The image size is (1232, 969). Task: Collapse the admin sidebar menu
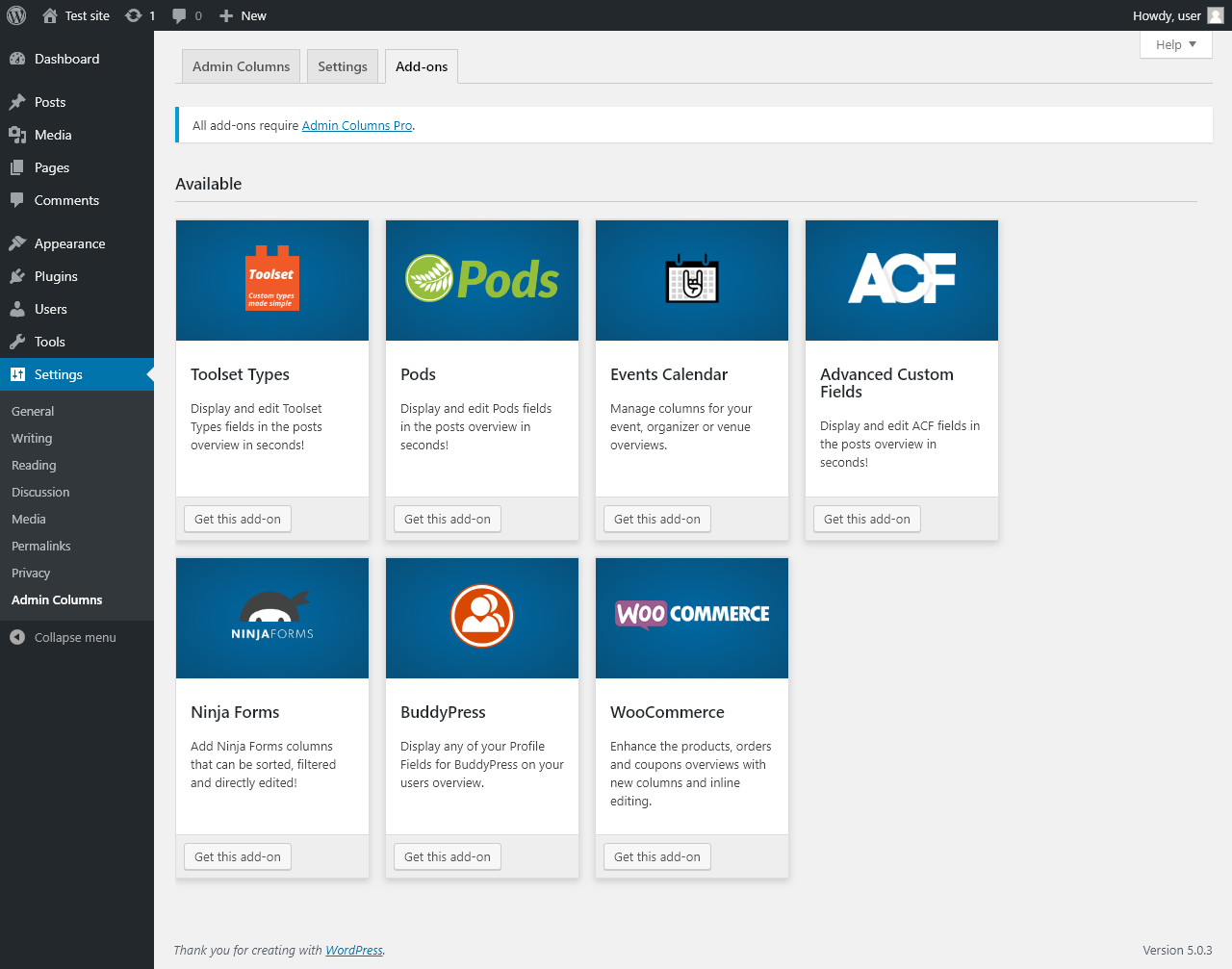click(74, 637)
